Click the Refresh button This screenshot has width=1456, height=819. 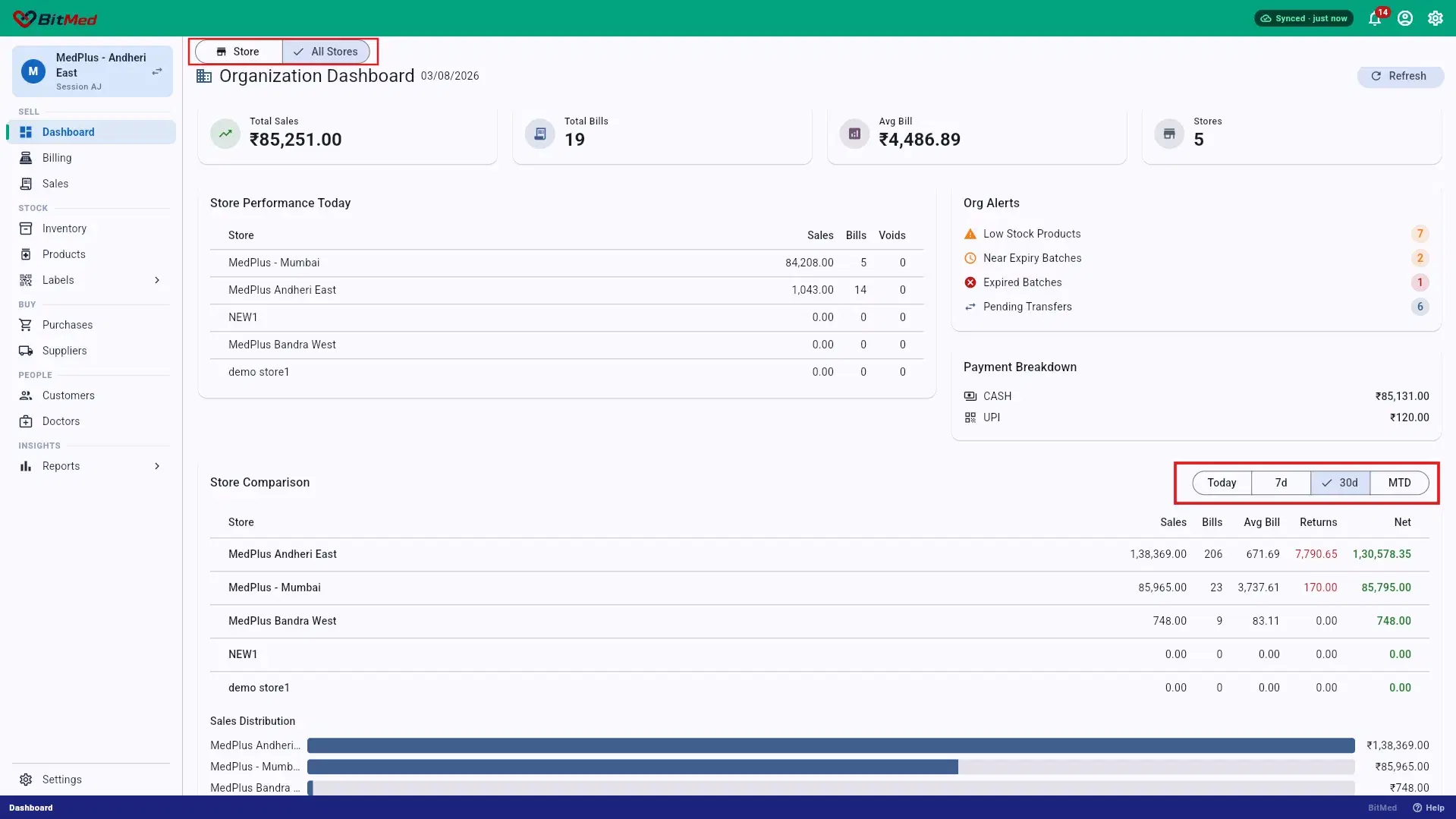1400,76
